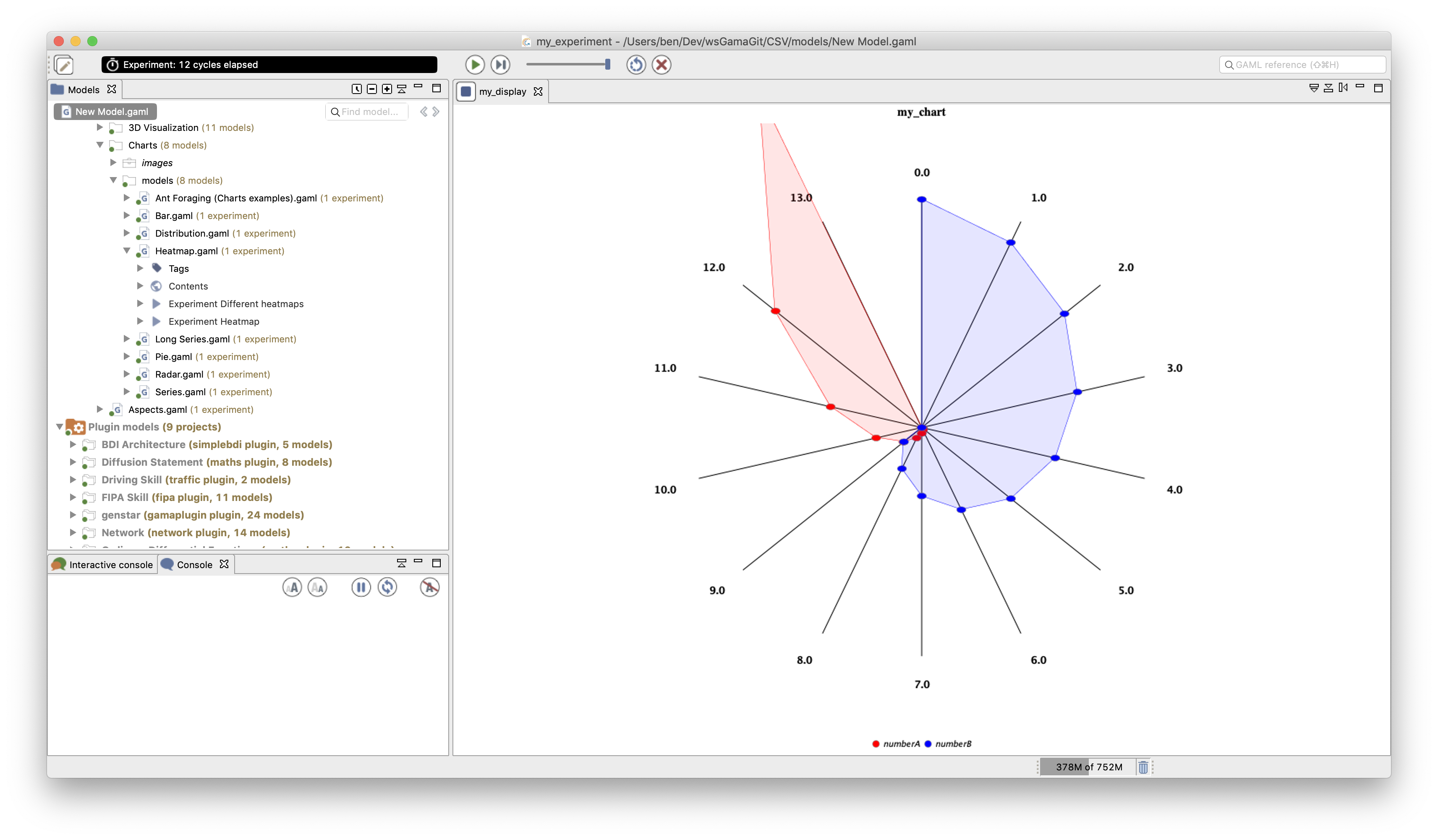Click the New Model.gaml breadcrumb button

(x=106, y=112)
